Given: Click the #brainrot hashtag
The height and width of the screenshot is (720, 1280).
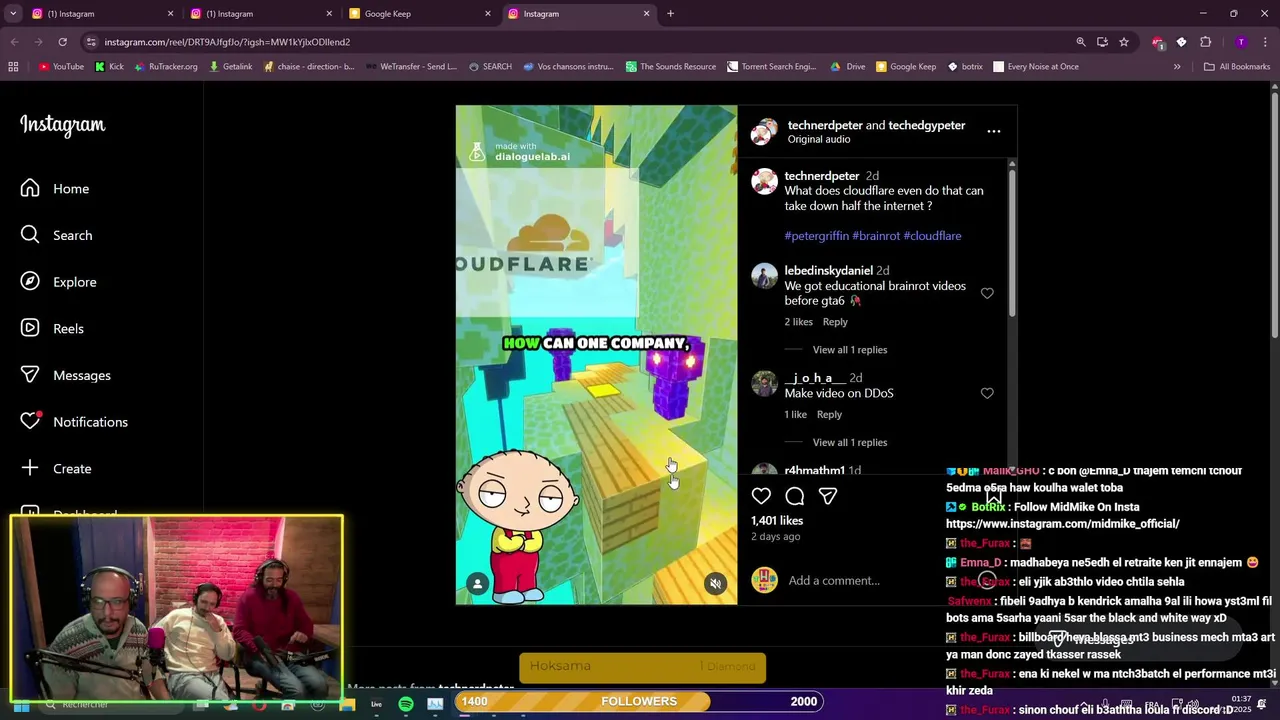Looking at the screenshot, I should point(876,236).
